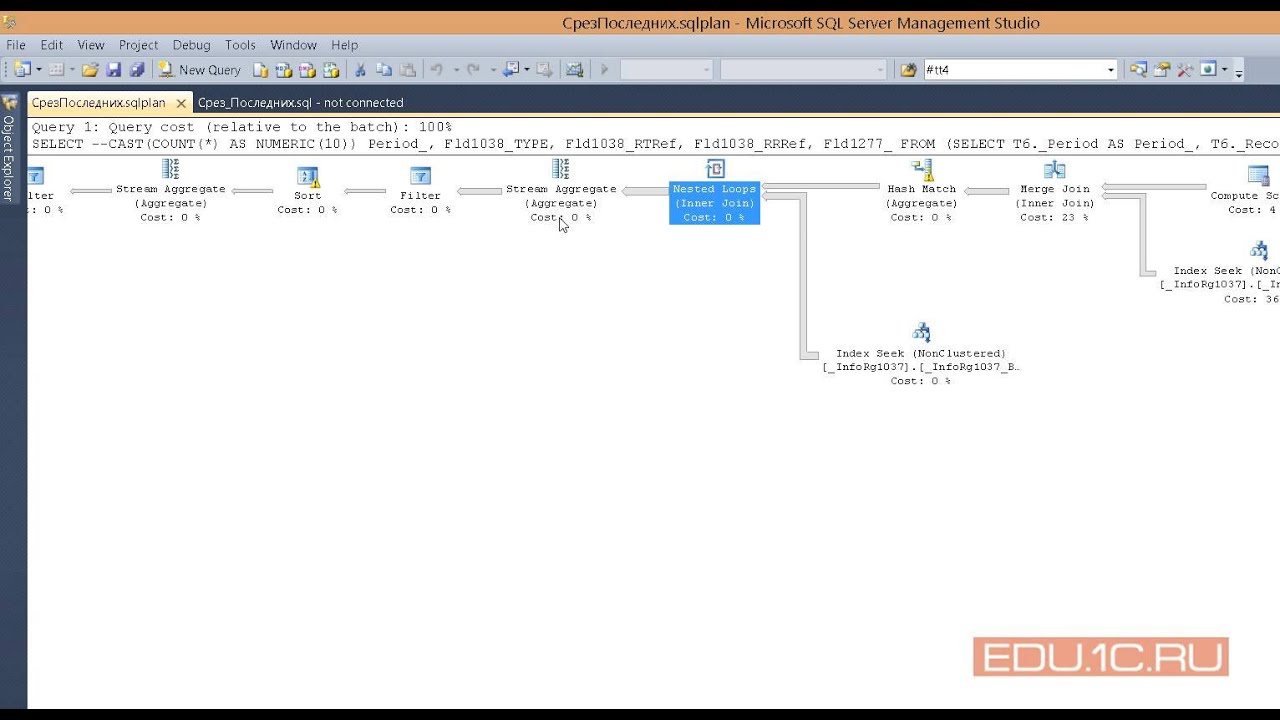Click the web browser window icon
Screen dimensions: 1280x720
1208,70
